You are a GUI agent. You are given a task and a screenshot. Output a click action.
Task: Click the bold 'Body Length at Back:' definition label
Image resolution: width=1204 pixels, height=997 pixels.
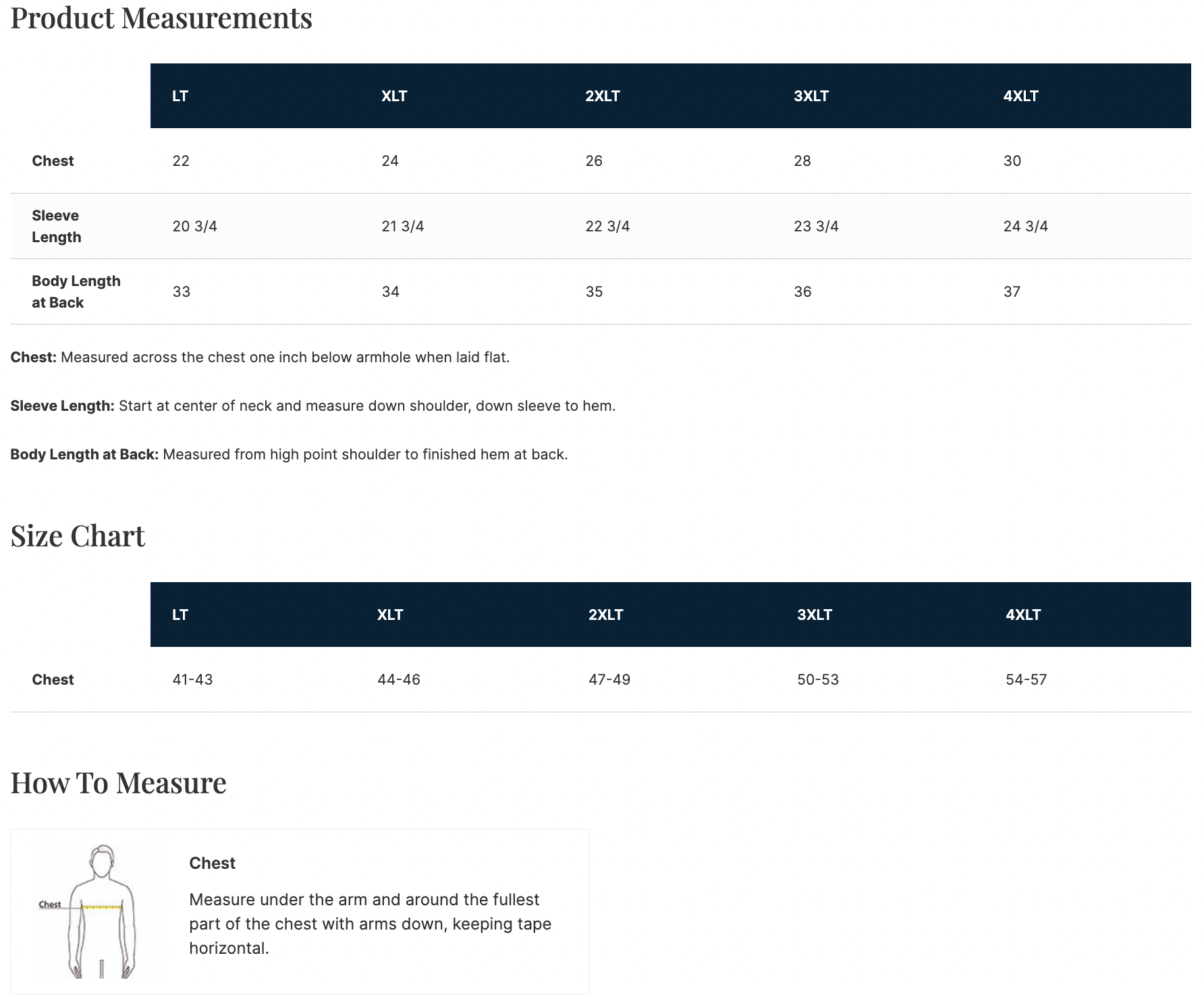84,455
